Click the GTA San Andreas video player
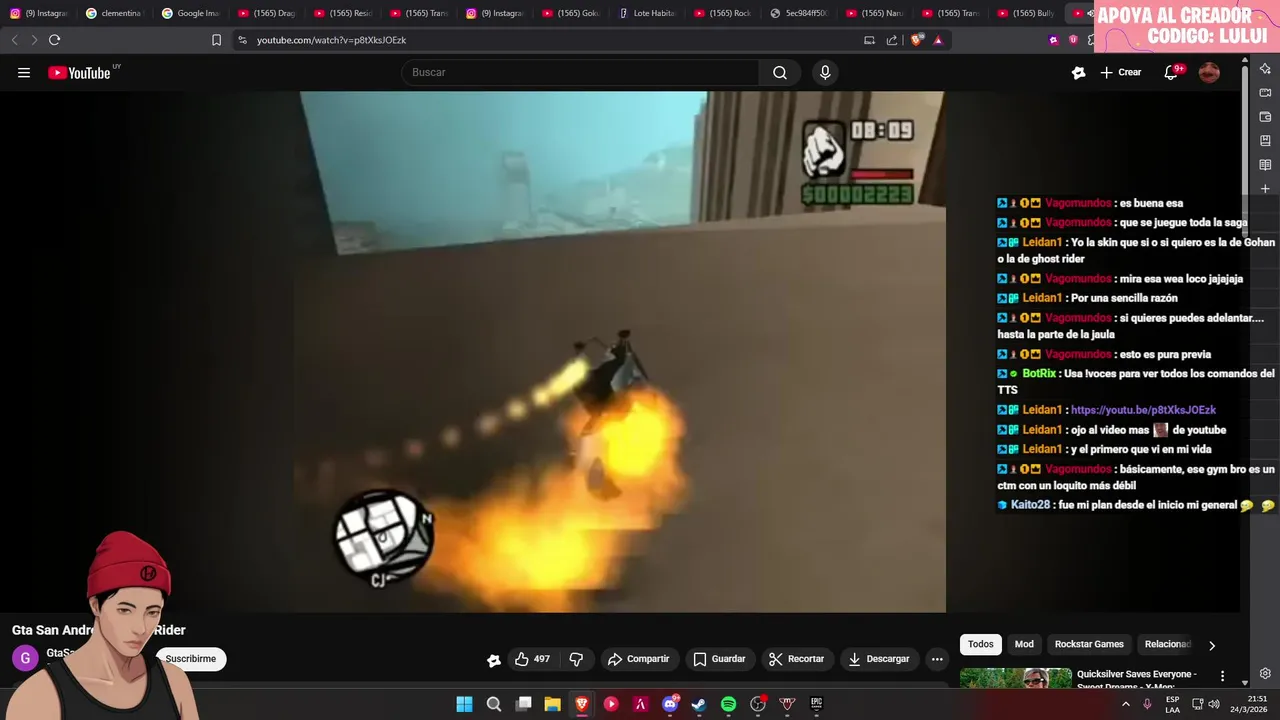Image resolution: width=1280 pixels, height=720 pixels. point(622,352)
